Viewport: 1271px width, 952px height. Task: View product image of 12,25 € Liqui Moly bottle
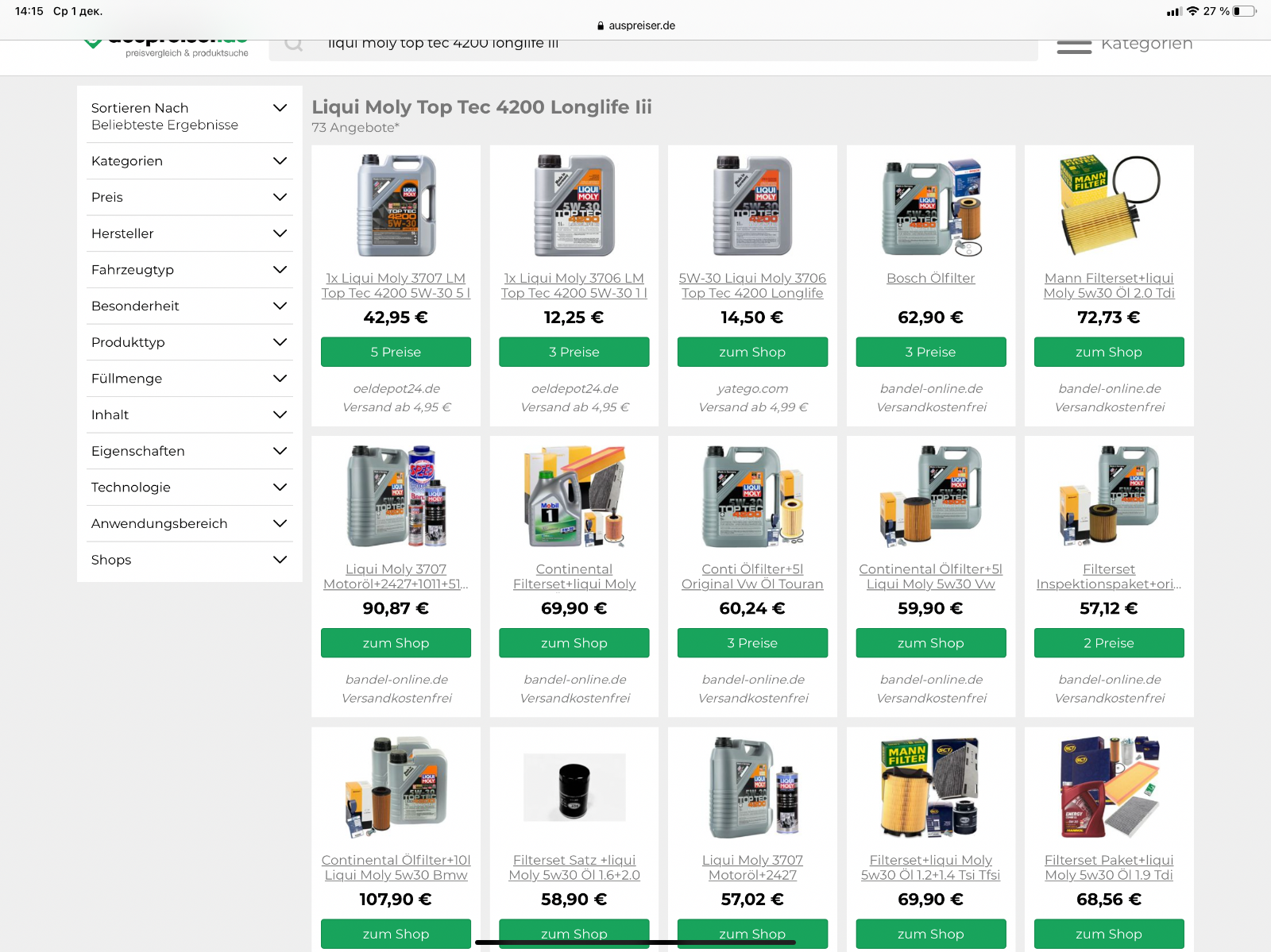pos(574,206)
